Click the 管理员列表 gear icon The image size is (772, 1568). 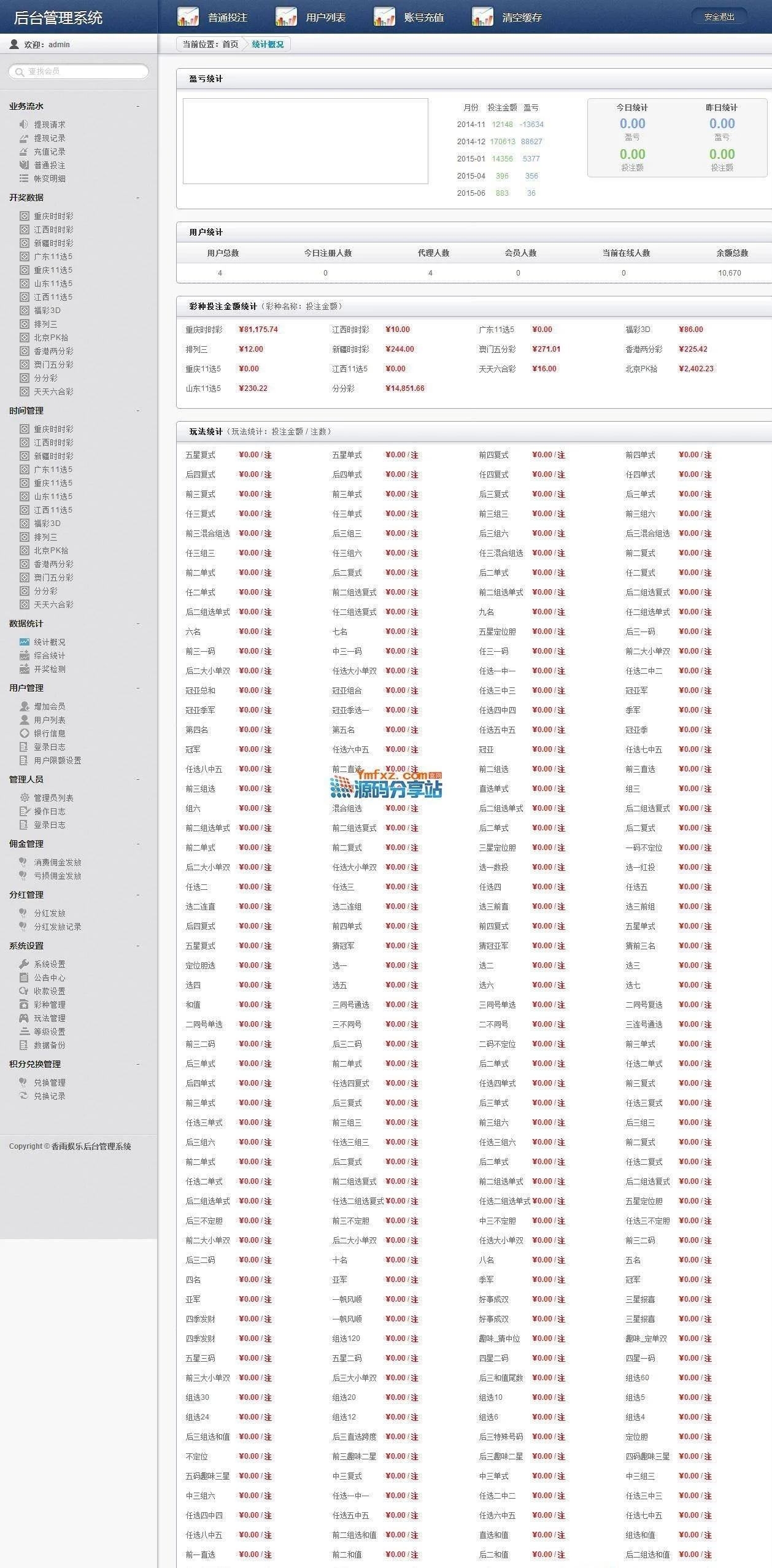coord(24,798)
